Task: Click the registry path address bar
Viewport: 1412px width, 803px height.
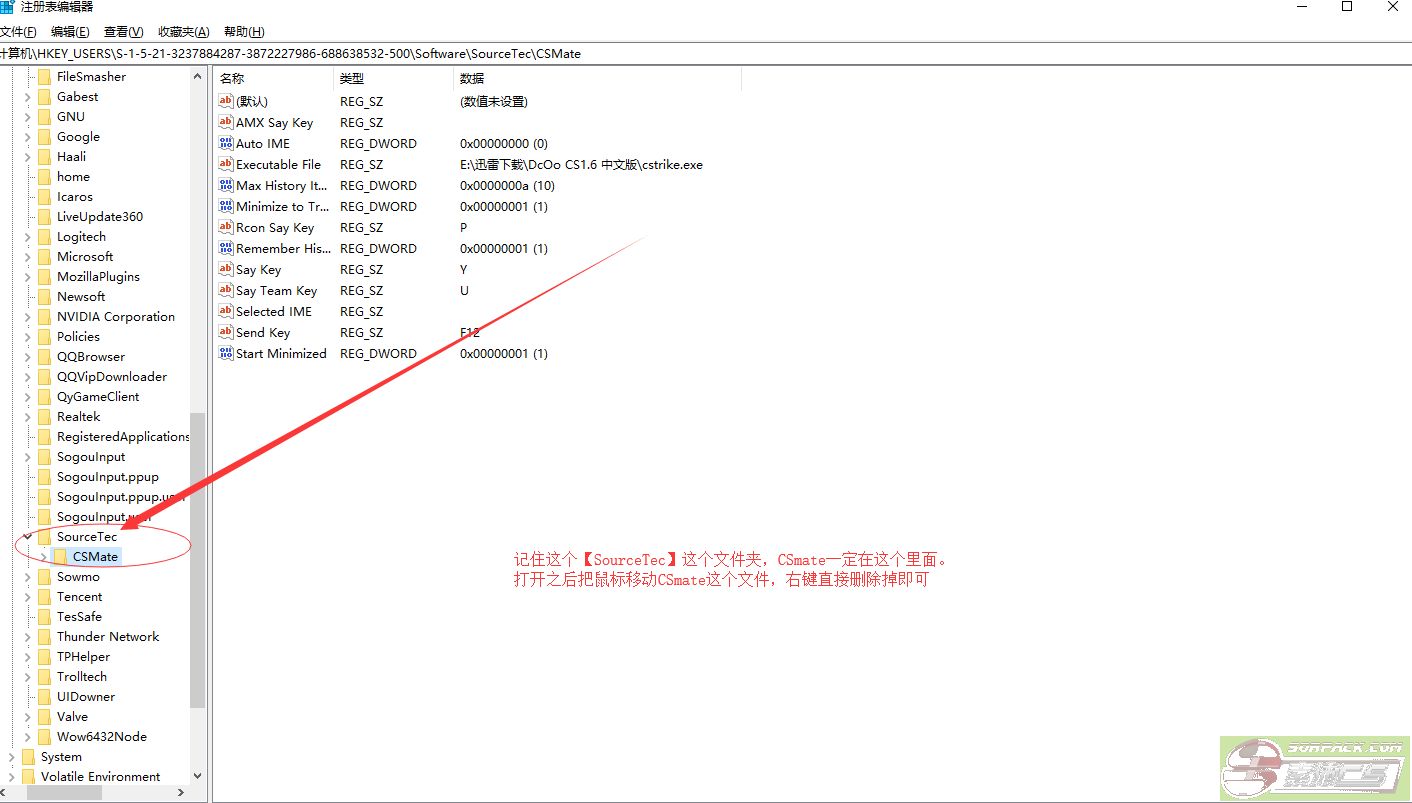Action: coord(700,54)
